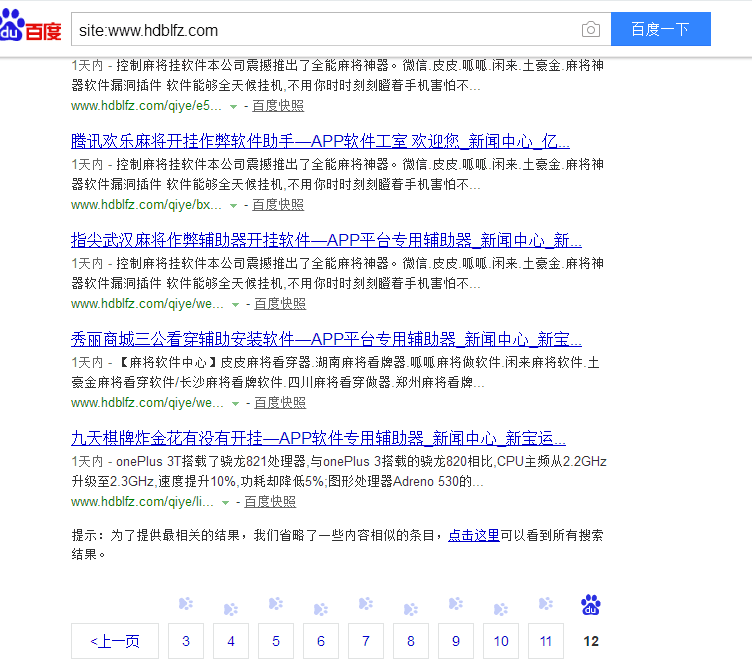Open result 九天棋牌炸金花有没有开挂
752x671 pixels.
(318, 438)
